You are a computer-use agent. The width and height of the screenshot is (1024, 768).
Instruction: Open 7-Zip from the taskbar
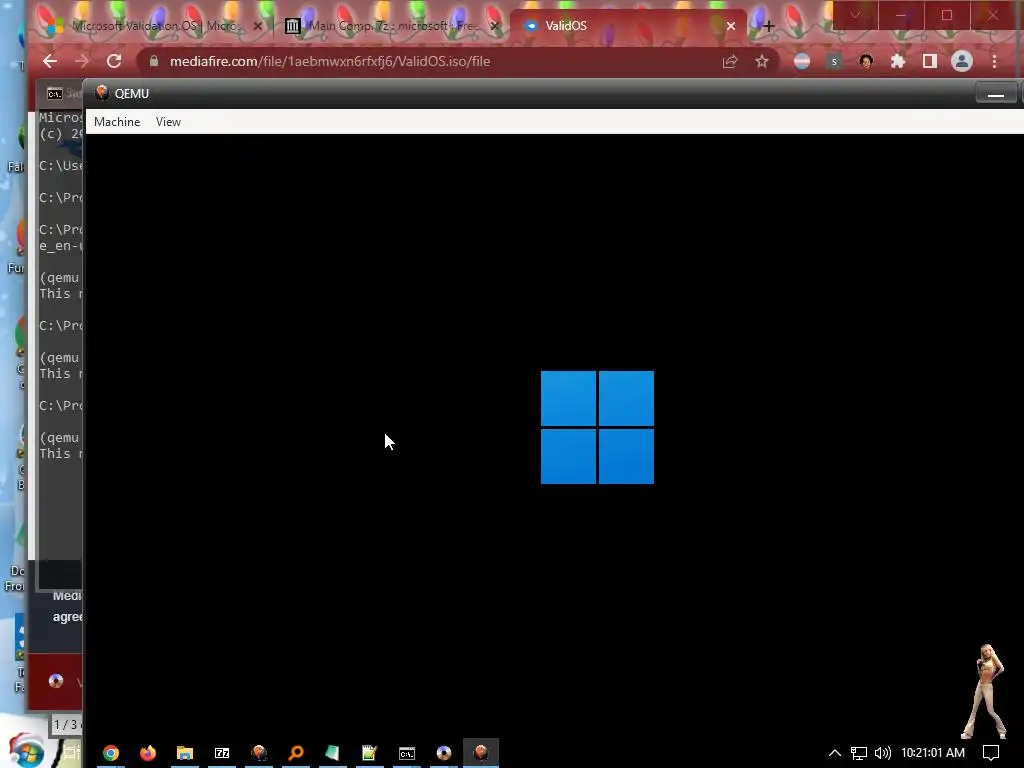tap(222, 753)
